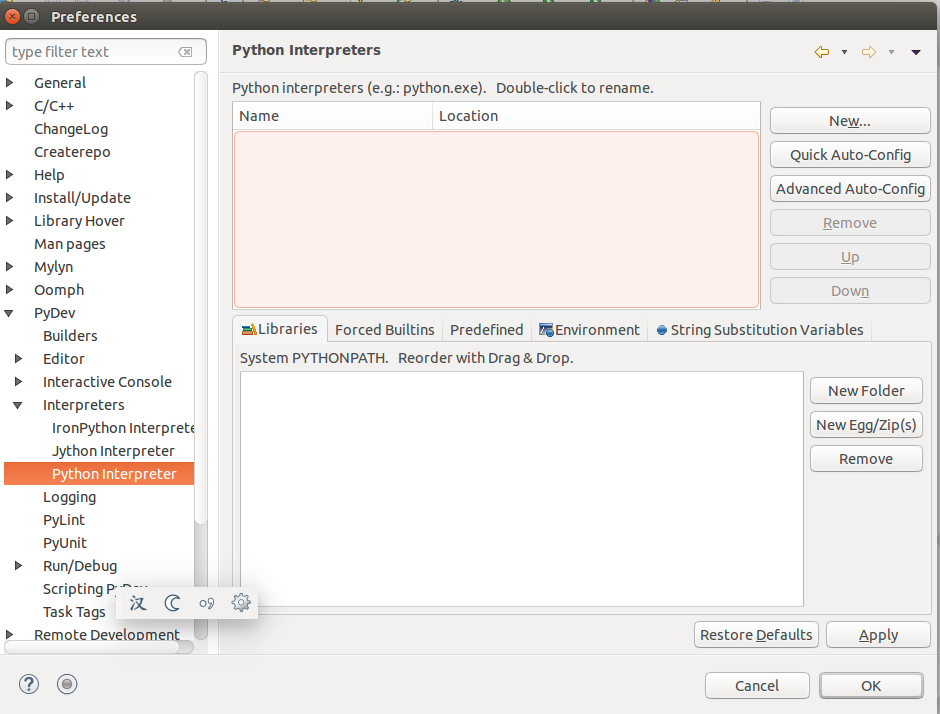Expand the Editor tree node
Screen dimensions: 940x714
pos(18,358)
